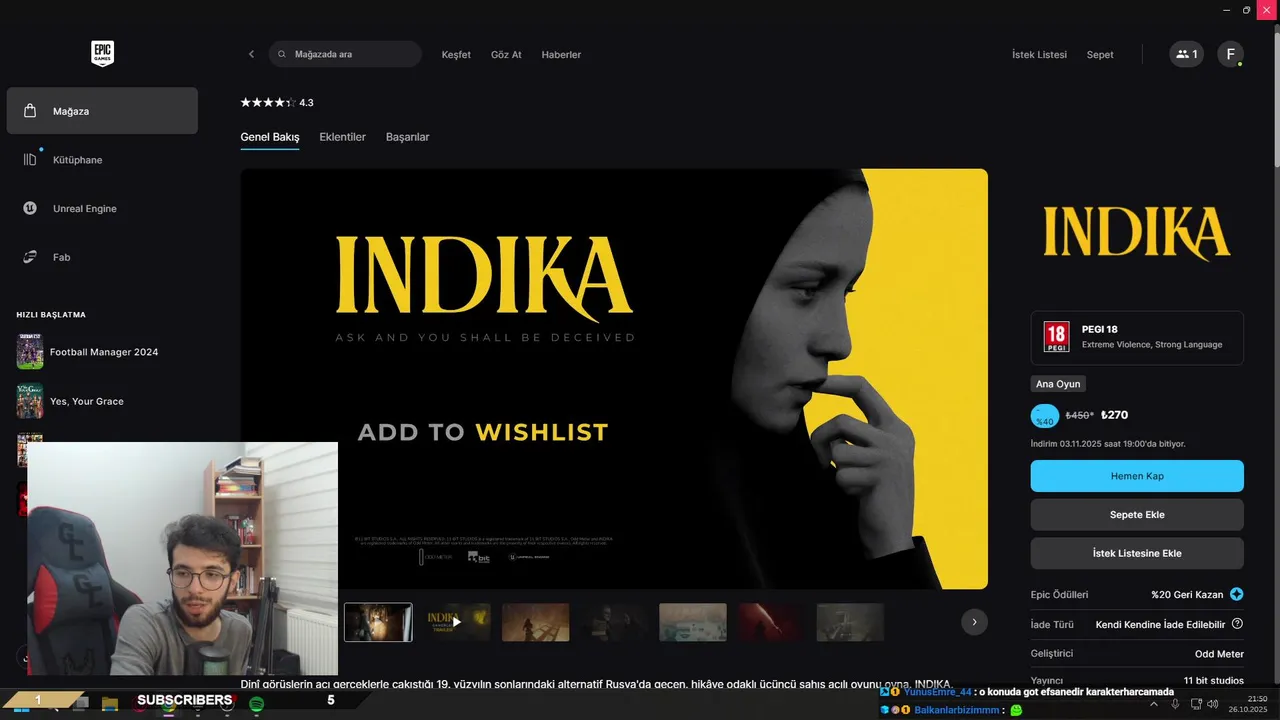Click the Hemen Kap buy button
This screenshot has height=720, width=1280.
click(x=1137, y=476)
